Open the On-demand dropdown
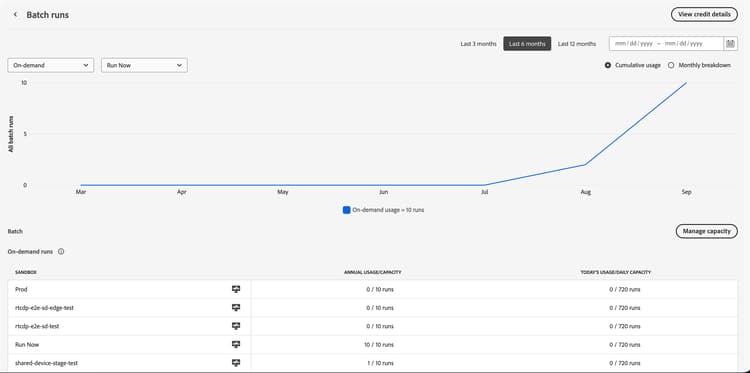The image size is (750, 373). tap(51, 66)
